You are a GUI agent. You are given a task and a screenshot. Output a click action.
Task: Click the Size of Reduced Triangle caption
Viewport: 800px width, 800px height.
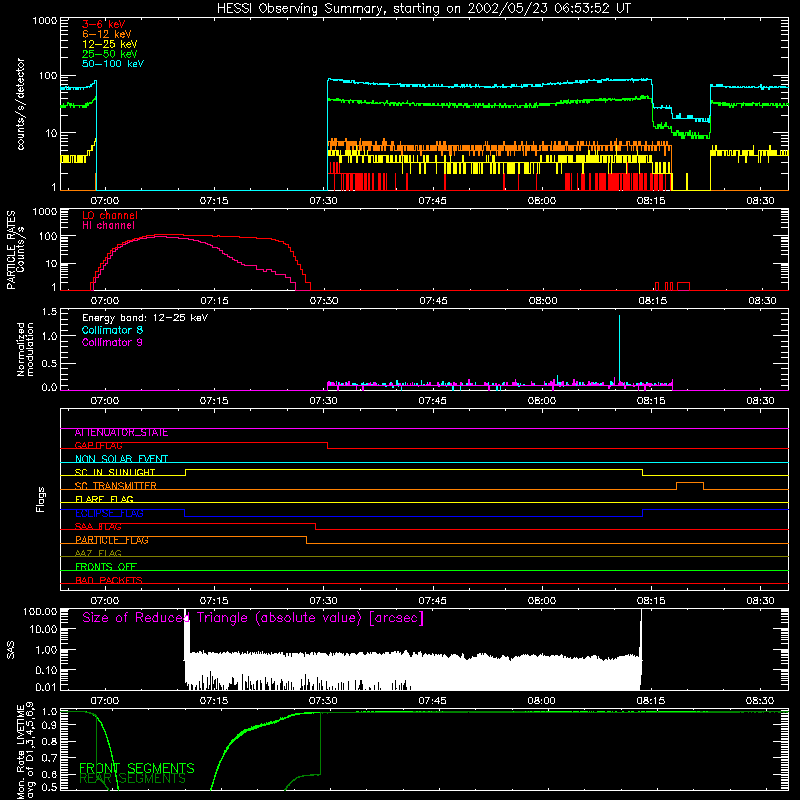253,618
